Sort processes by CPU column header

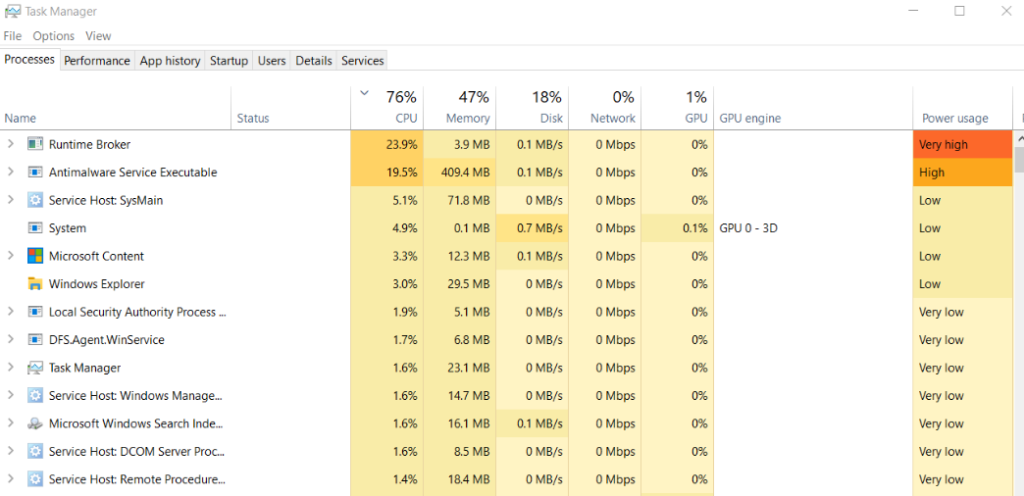[x=387, y=108]
